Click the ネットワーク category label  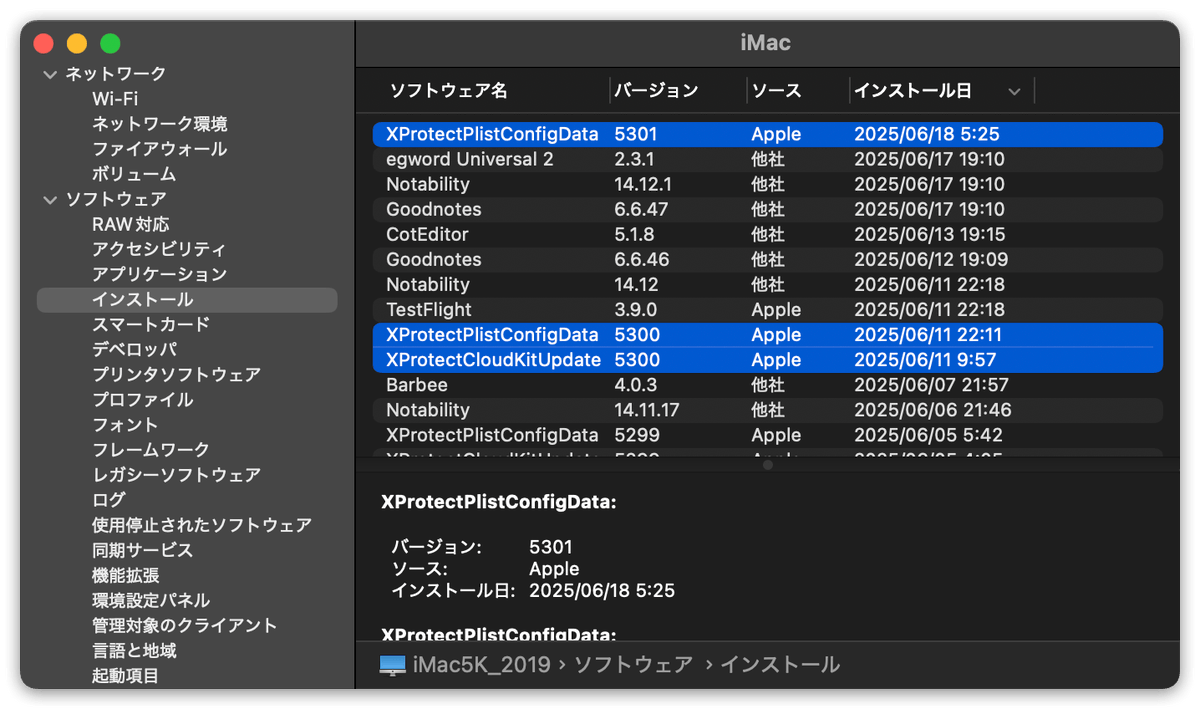point(116,74)
